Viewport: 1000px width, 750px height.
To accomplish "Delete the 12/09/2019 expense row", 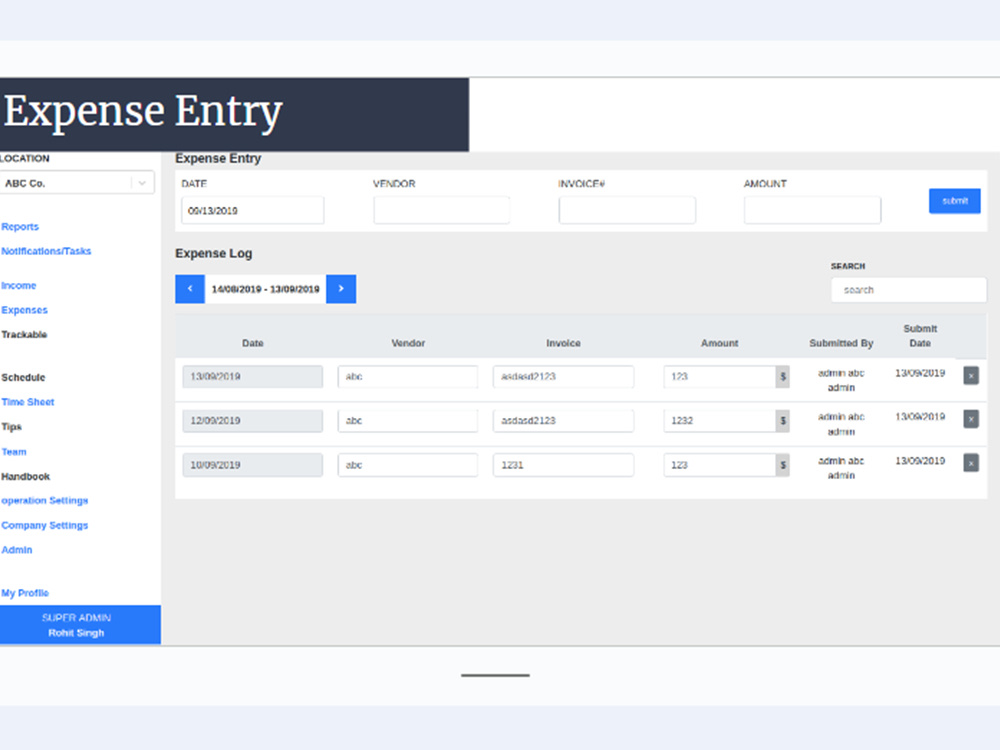I will point(971,420).
